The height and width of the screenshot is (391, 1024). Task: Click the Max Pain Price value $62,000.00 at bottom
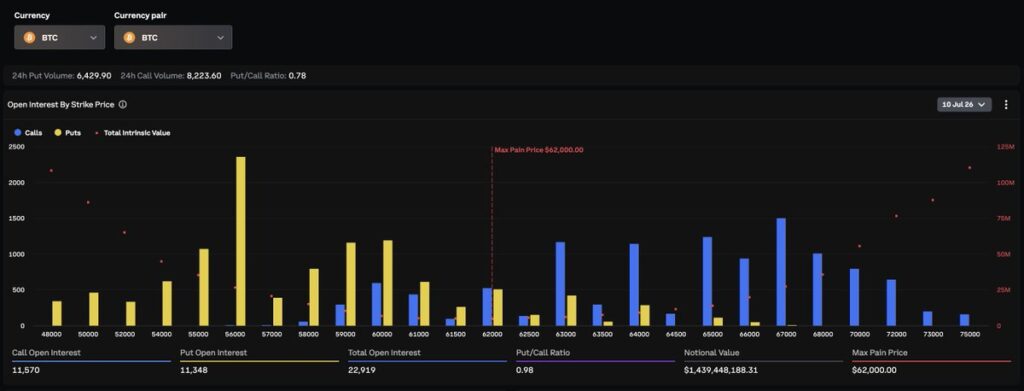(x=874, y=370)
